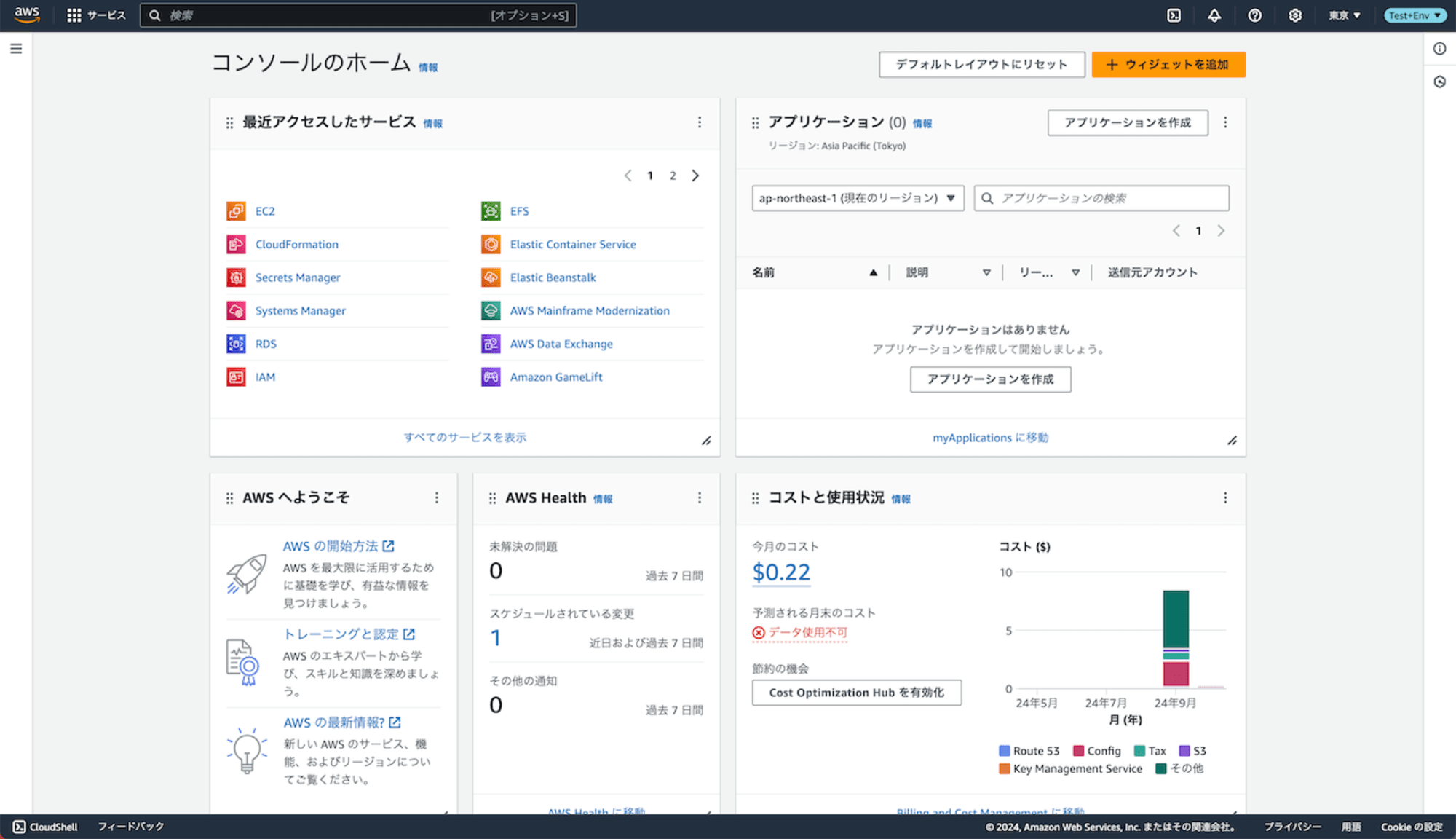Click the Key Management Service legend swatch

[1005, 768]
